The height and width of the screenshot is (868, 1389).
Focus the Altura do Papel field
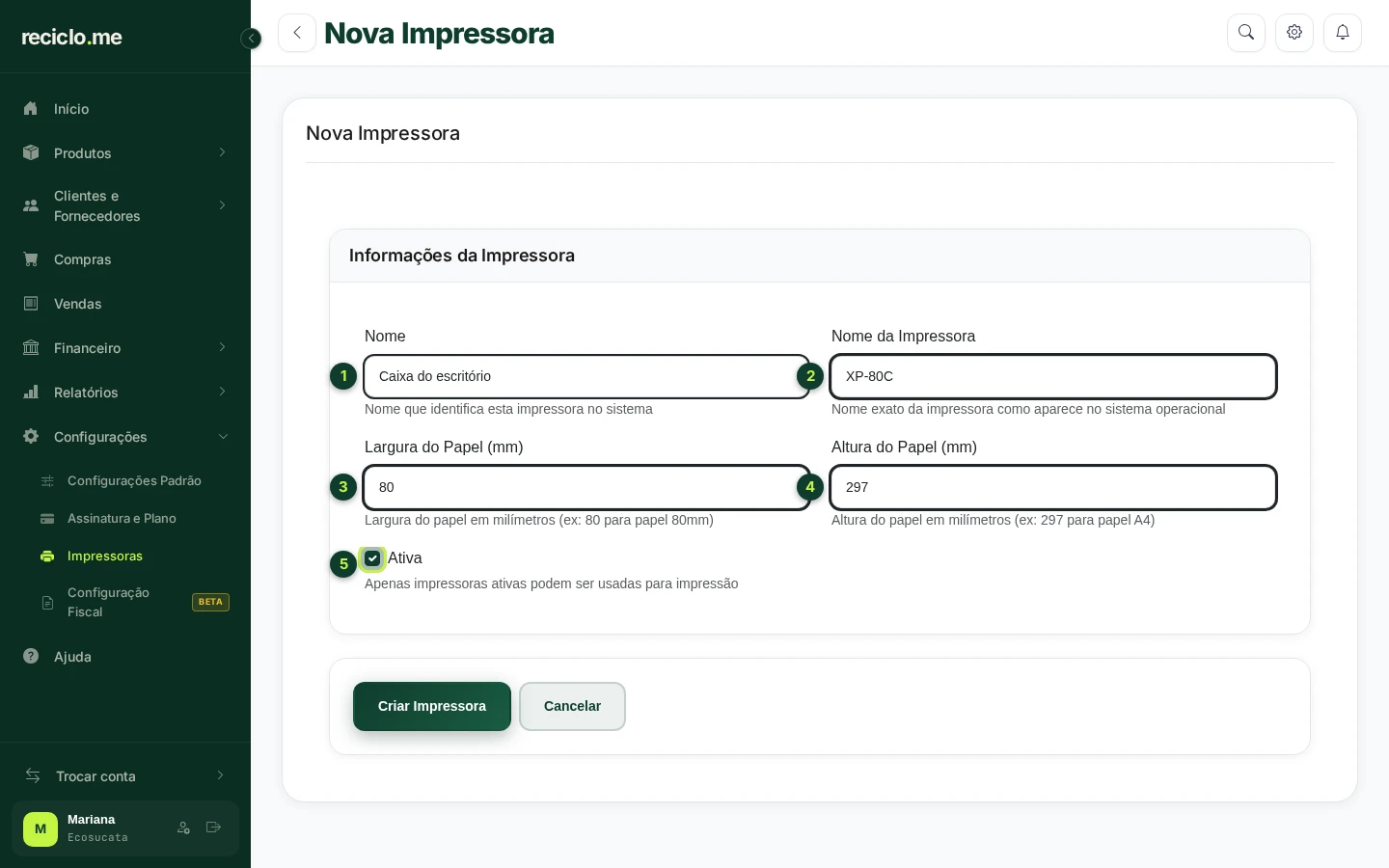(1053, 487)
